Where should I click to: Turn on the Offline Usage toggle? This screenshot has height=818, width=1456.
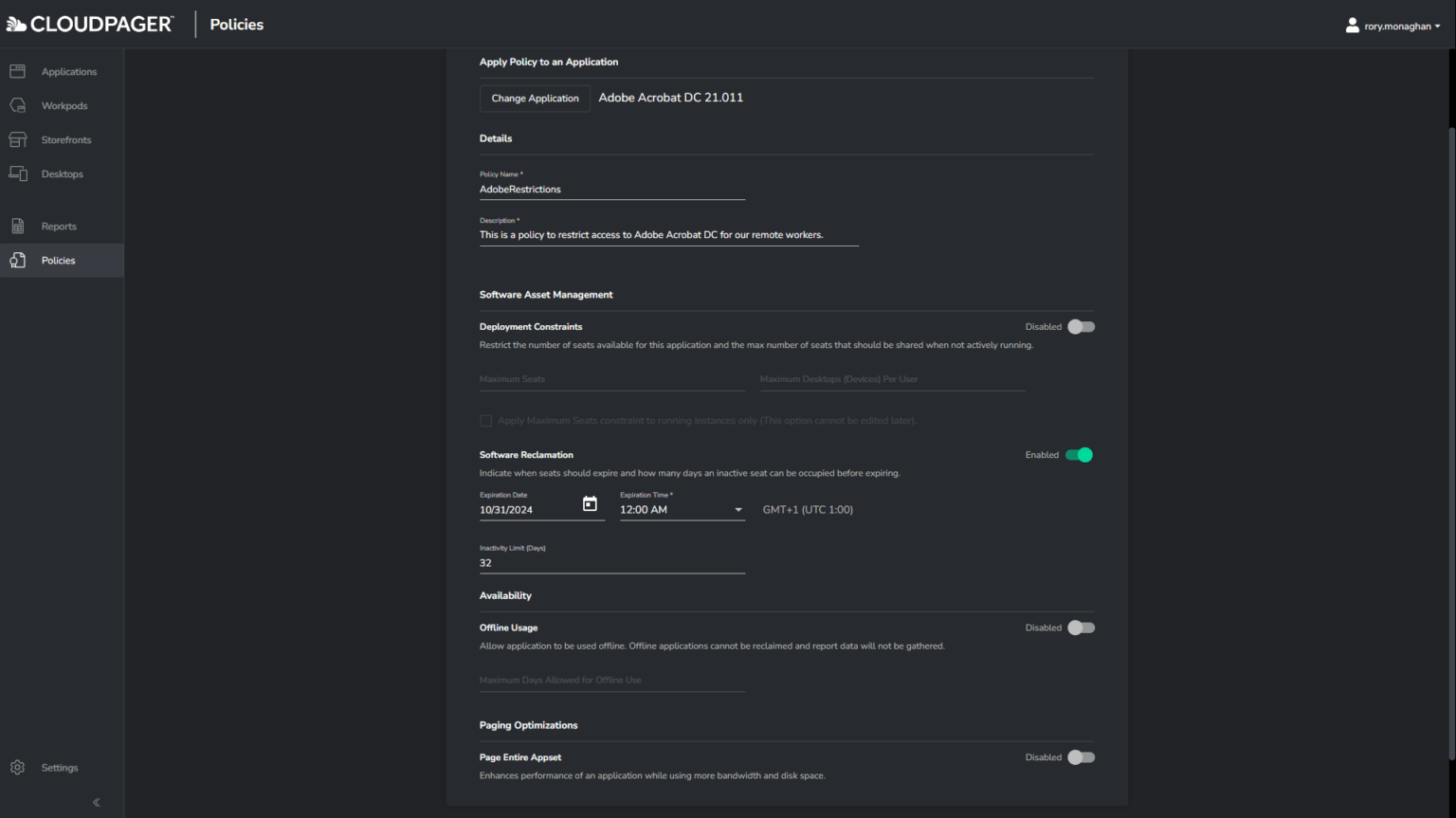[x=1081, y=627]
